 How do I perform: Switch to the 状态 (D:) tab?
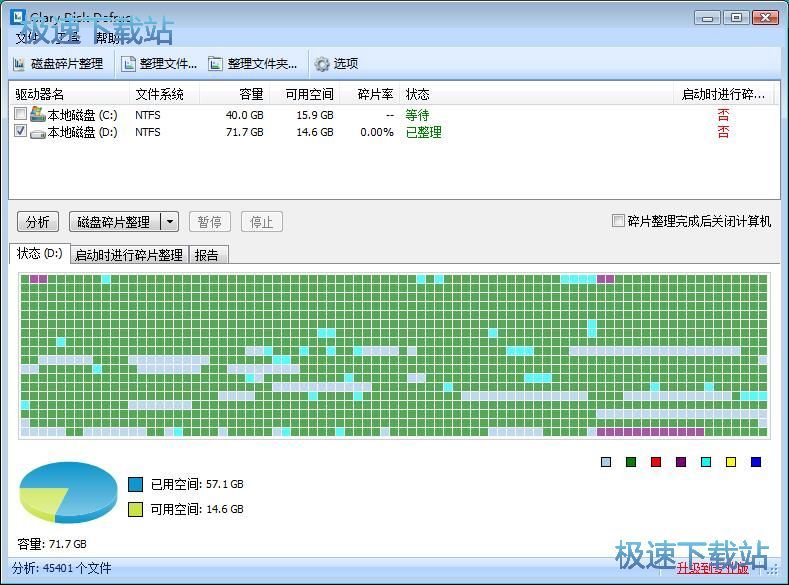click(40, 254)
